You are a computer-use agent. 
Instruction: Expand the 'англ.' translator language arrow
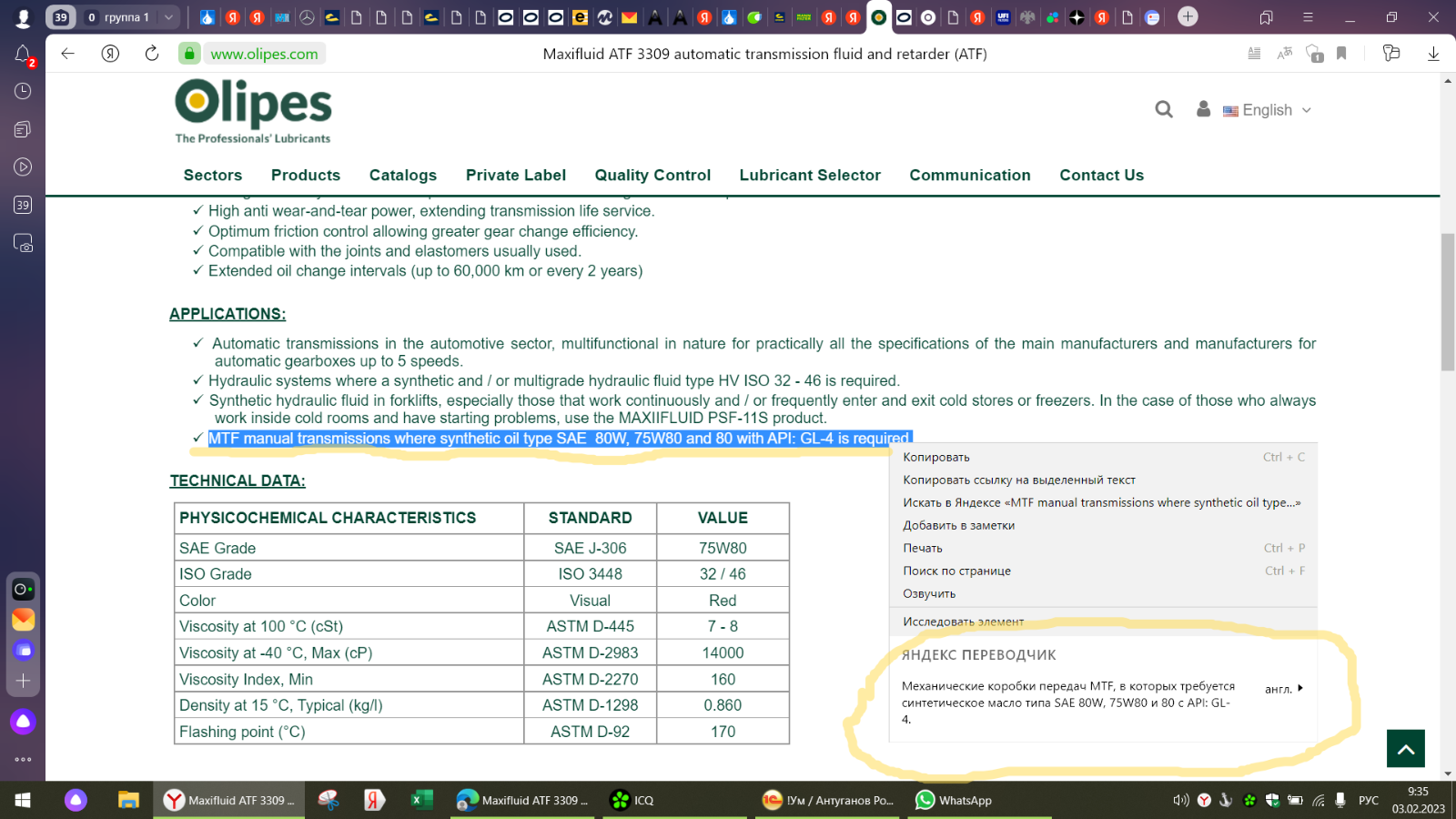pyautogui.click(x=1300, y=688)
